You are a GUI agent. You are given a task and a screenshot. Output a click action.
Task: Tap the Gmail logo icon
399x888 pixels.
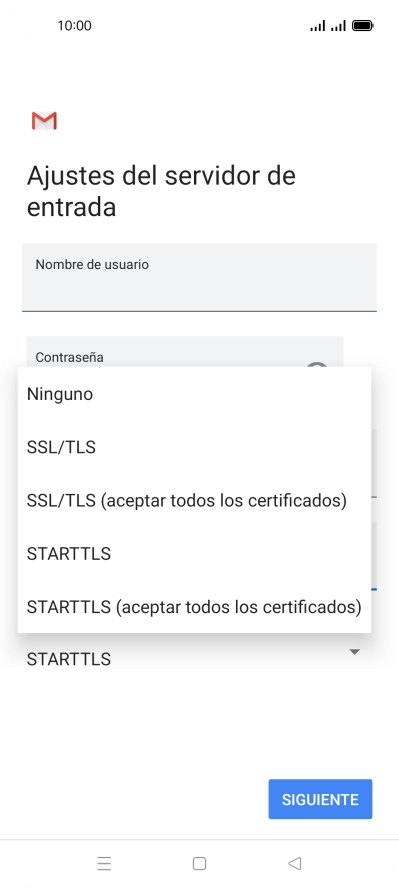44,121
